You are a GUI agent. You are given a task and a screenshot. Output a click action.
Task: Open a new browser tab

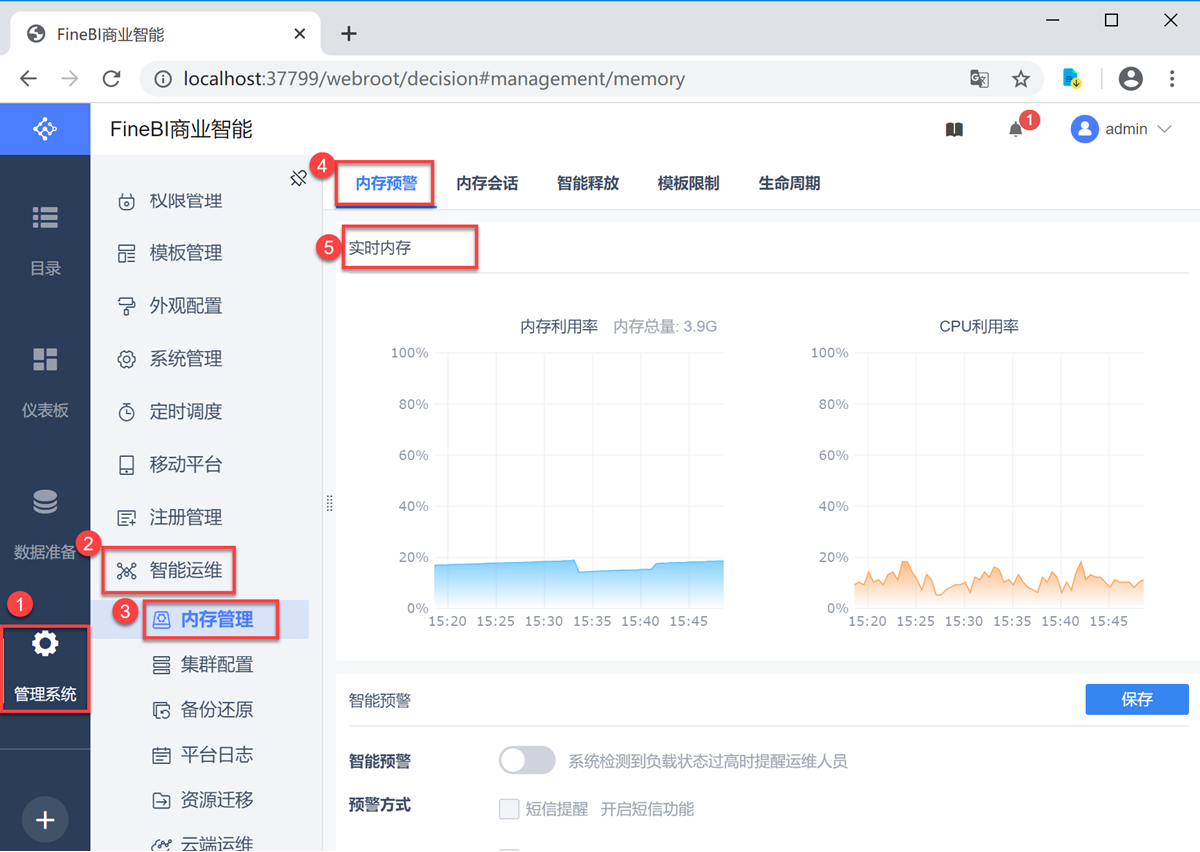[x=348, y=33]
